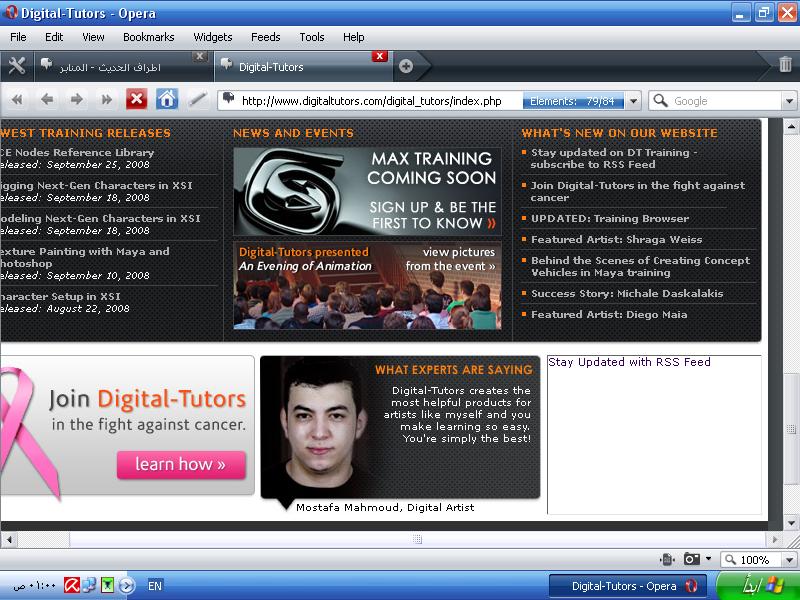This screenshot has height=600, width=800.
Task: Click the page icon inside the address field
Action: [229, 98]
